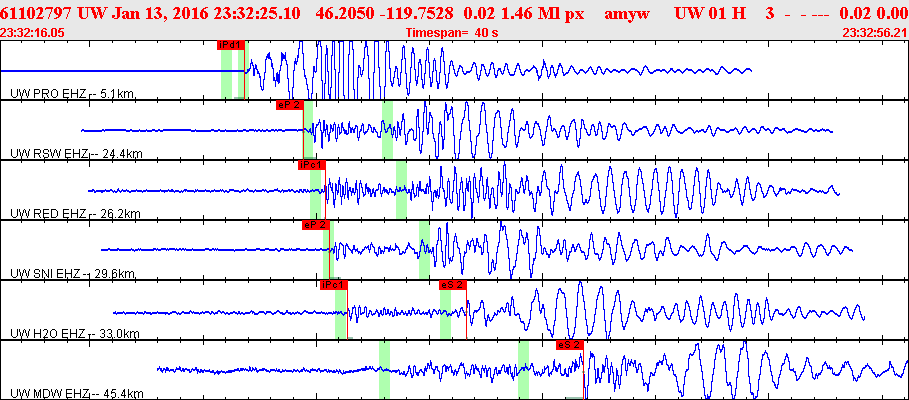Screen dimensions: 909x400
Task: Click station label UW RSW EHZ 24.4km
Action: pyautogui.click(x=77, y=154)
